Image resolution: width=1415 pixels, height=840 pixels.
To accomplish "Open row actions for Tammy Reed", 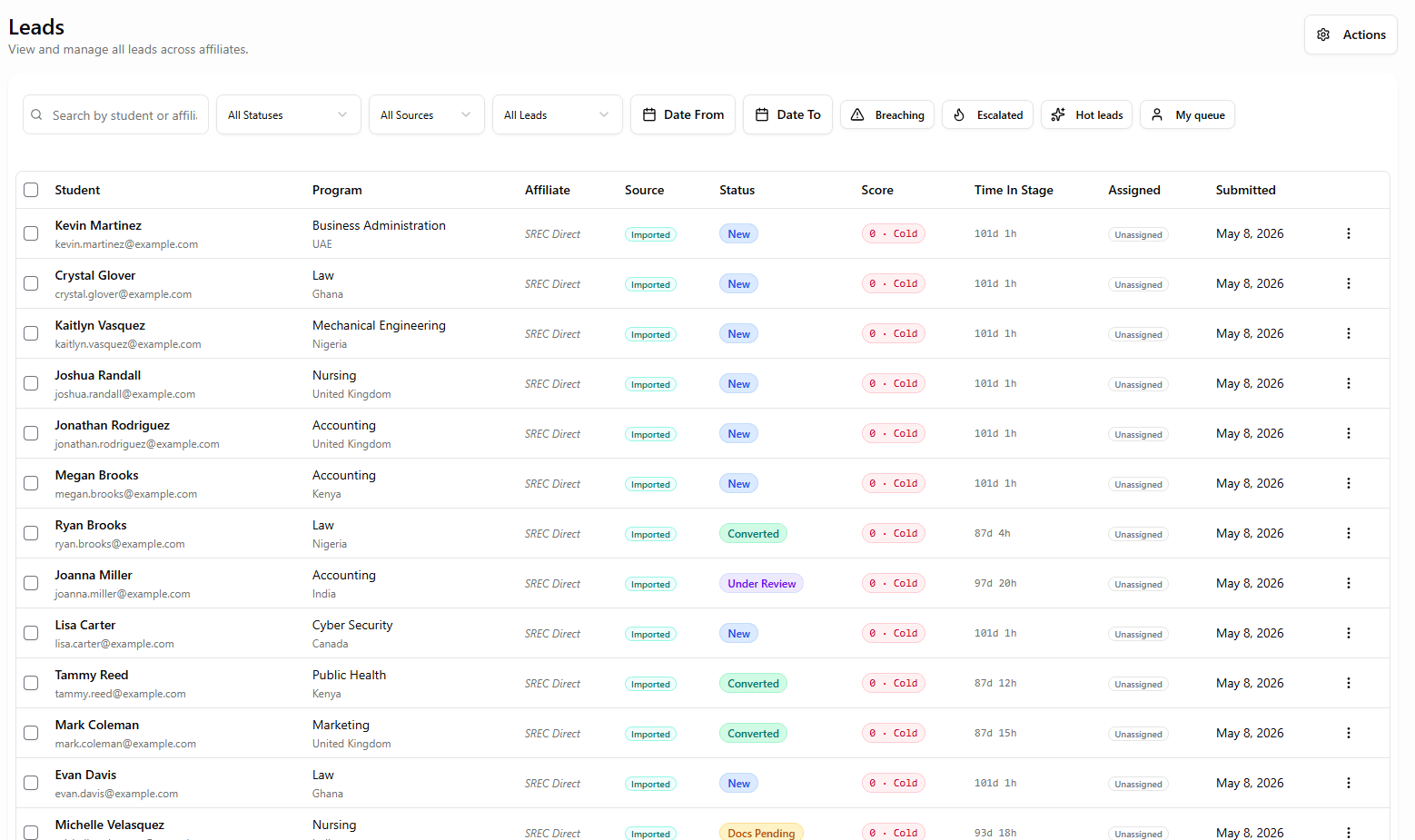I will click(x=1349, y=683).
